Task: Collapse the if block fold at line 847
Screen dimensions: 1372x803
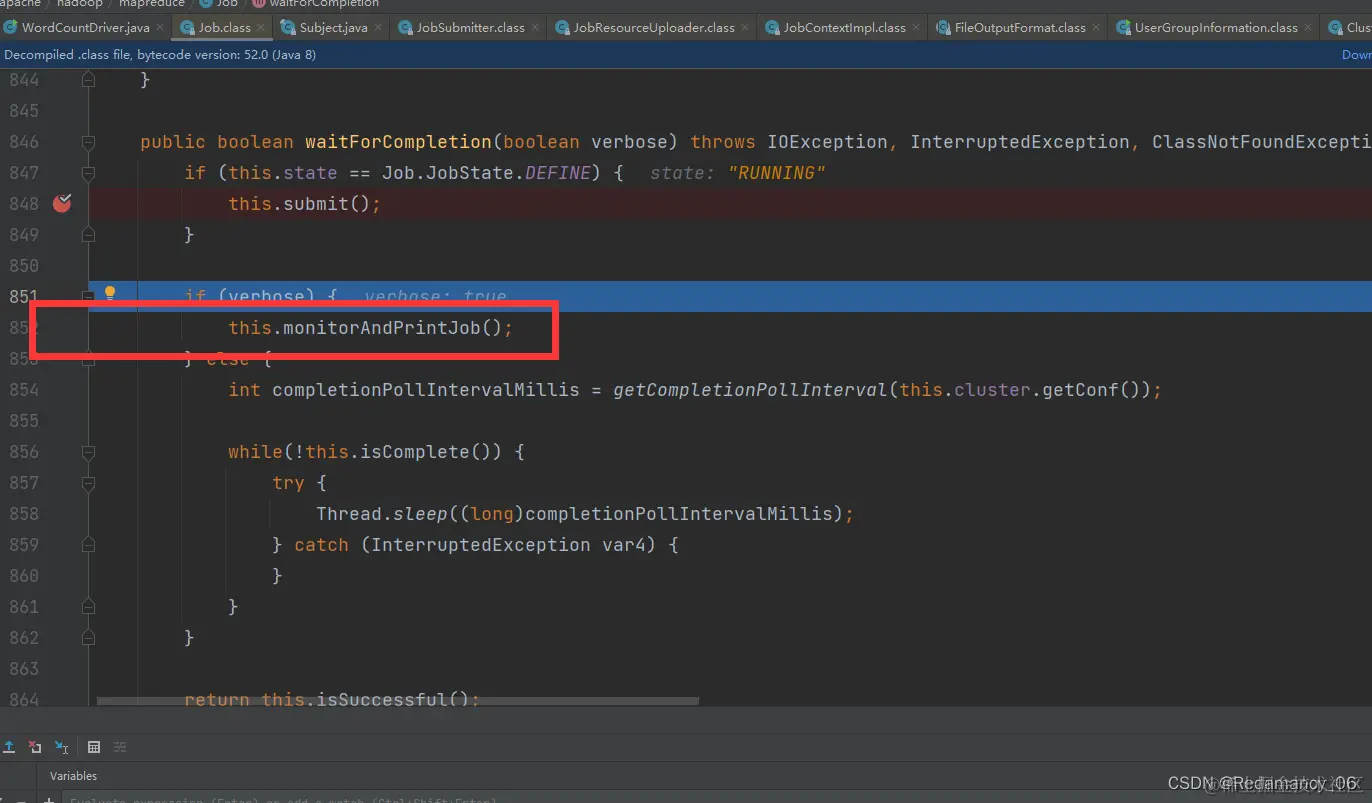Action: tap(88, 173)
